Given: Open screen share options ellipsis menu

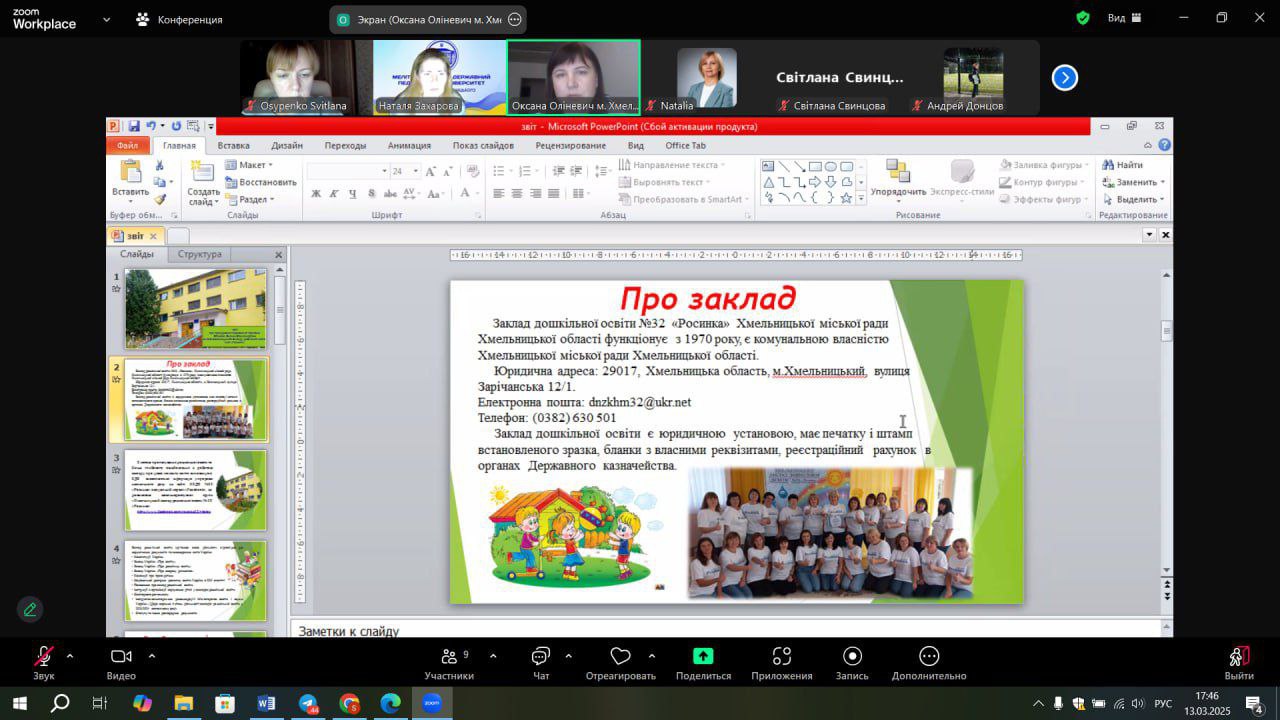Looking at the screenshot, I should (514, 19).
